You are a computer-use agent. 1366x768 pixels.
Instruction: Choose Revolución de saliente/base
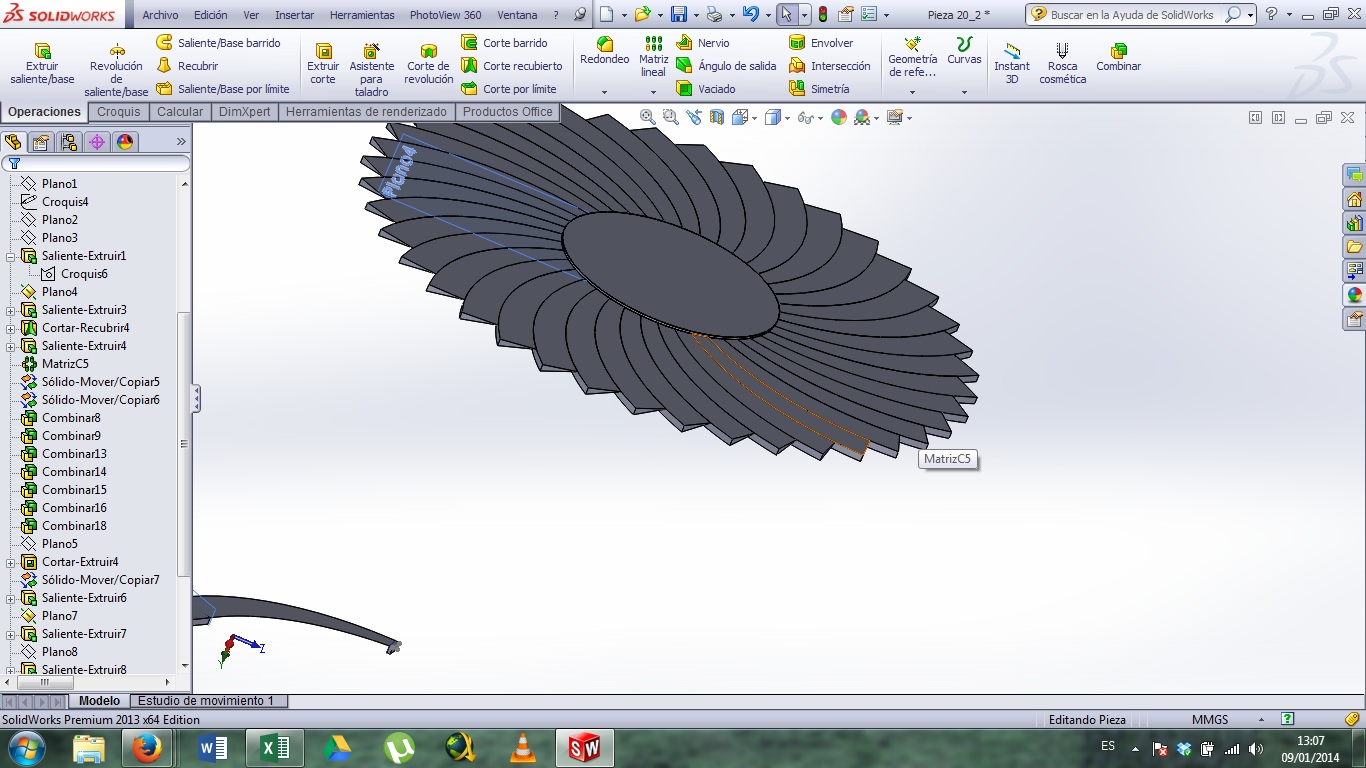click(x=116, y=70)
